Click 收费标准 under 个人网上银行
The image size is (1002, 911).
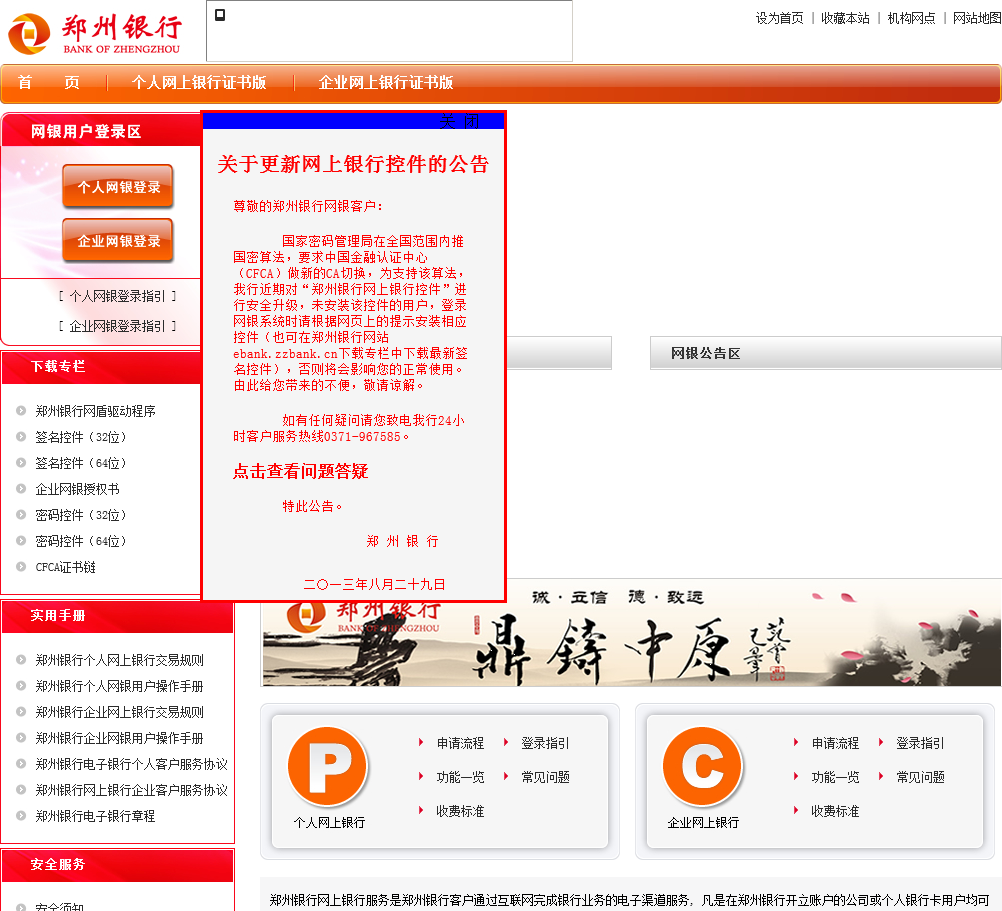460,811
